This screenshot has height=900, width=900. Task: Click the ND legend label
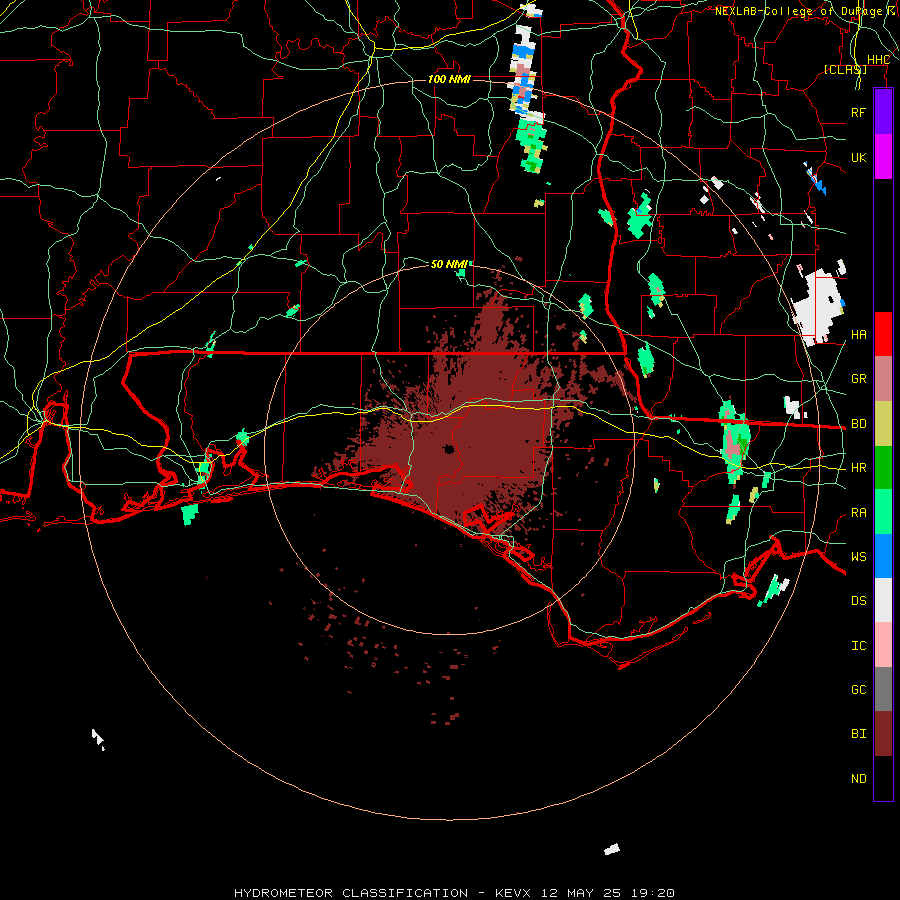click(x=858, y=779)
